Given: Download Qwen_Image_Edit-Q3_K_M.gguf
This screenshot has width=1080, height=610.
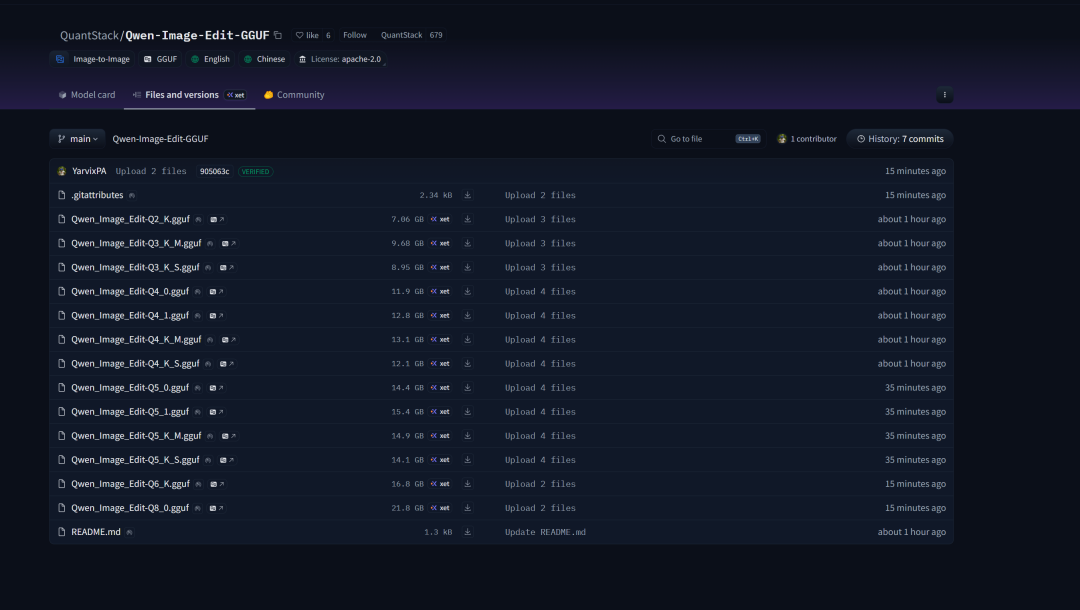Looking at the screenshot, I should coord(468,244).
